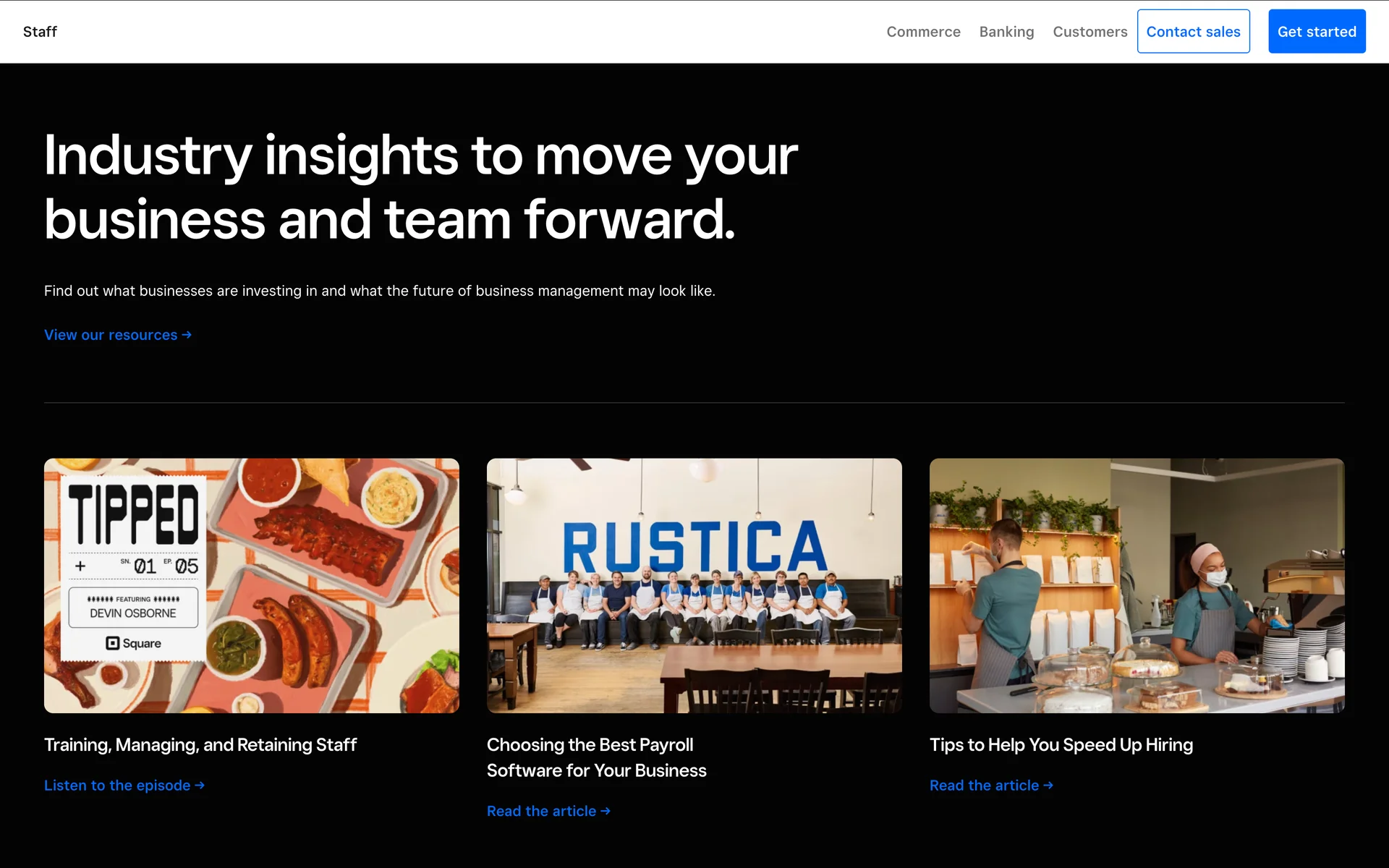Follow Read the article link under hiring tips
This screenshot has height=868, width=1389.
984,786
